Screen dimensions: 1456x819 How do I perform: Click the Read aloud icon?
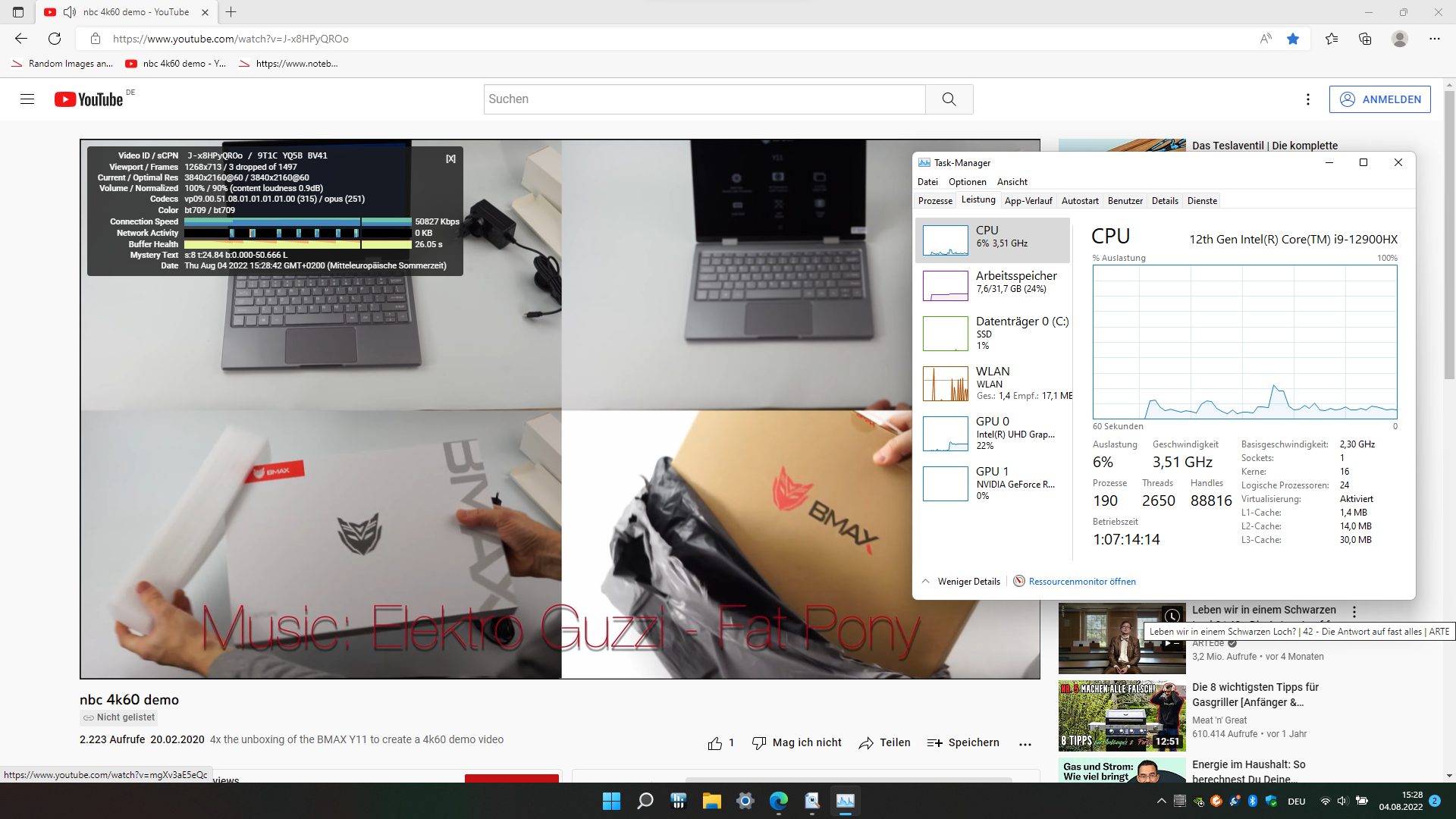[1266, 39]
